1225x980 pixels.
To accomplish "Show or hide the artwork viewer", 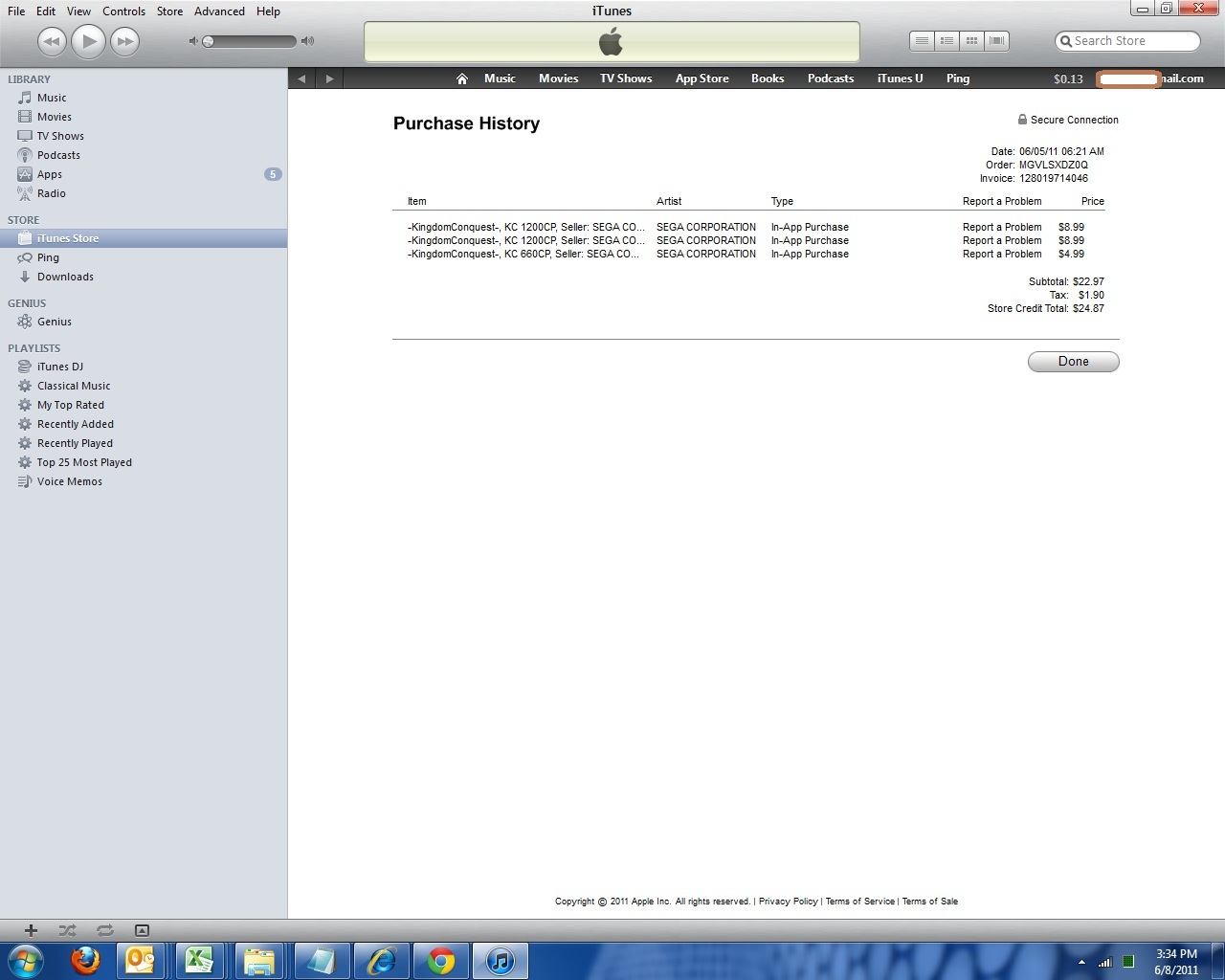I will 142,930.
